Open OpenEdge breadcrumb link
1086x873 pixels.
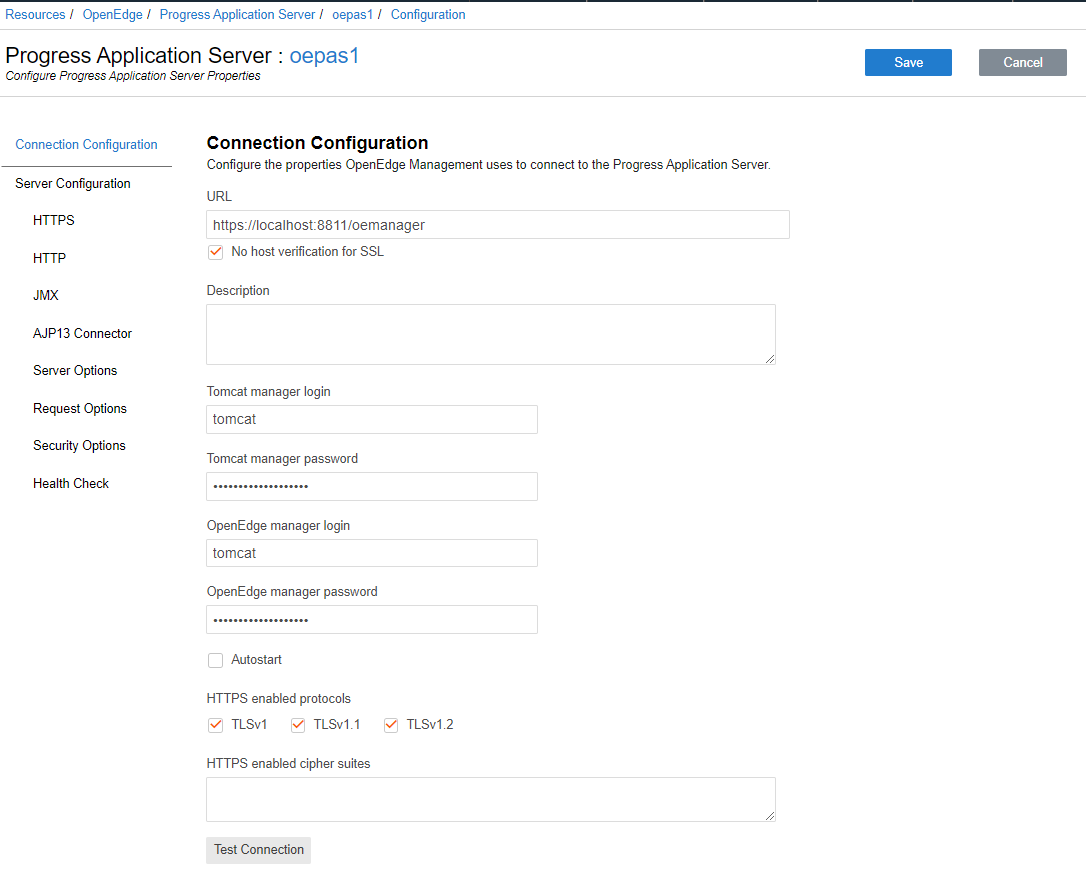112,15
